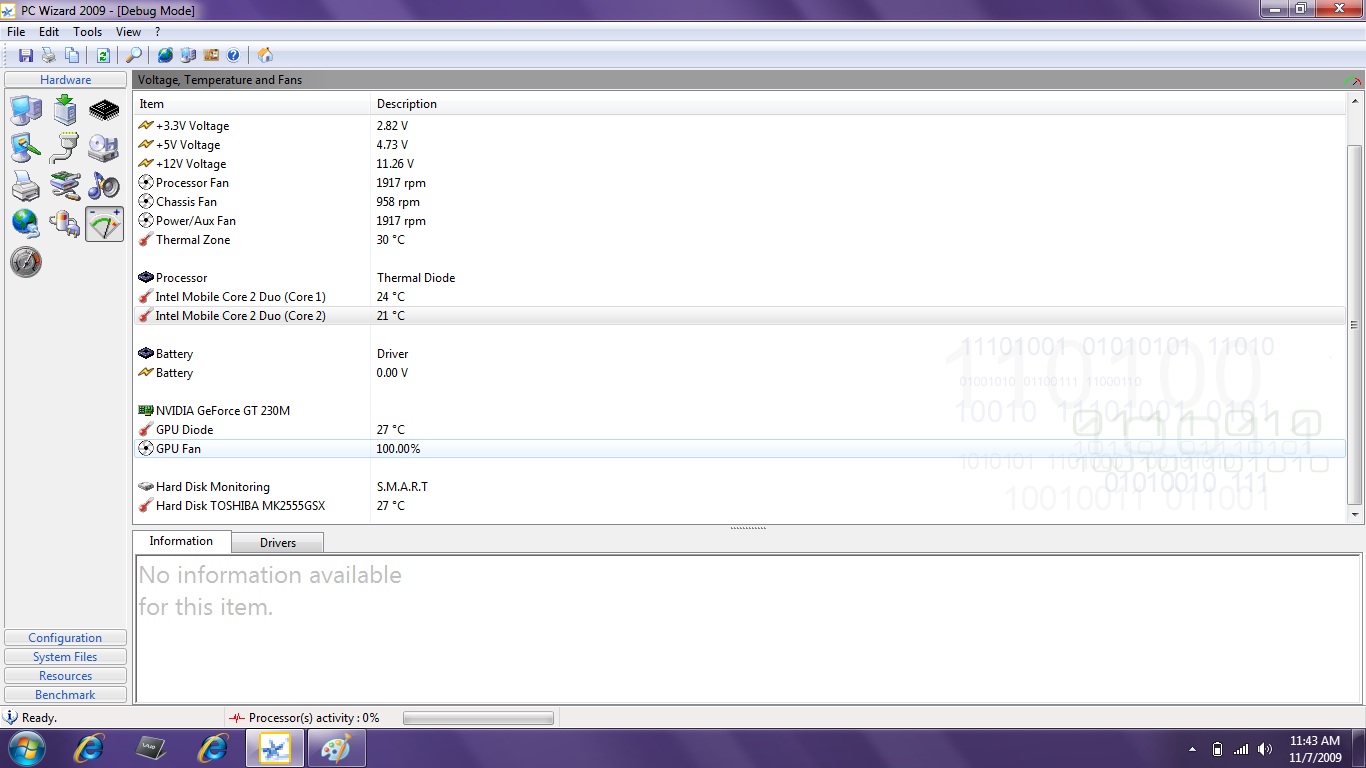Open the round speedometer overclocking icon
The height and width of the screenshot is (768, 1366).
tap(26, 262)
